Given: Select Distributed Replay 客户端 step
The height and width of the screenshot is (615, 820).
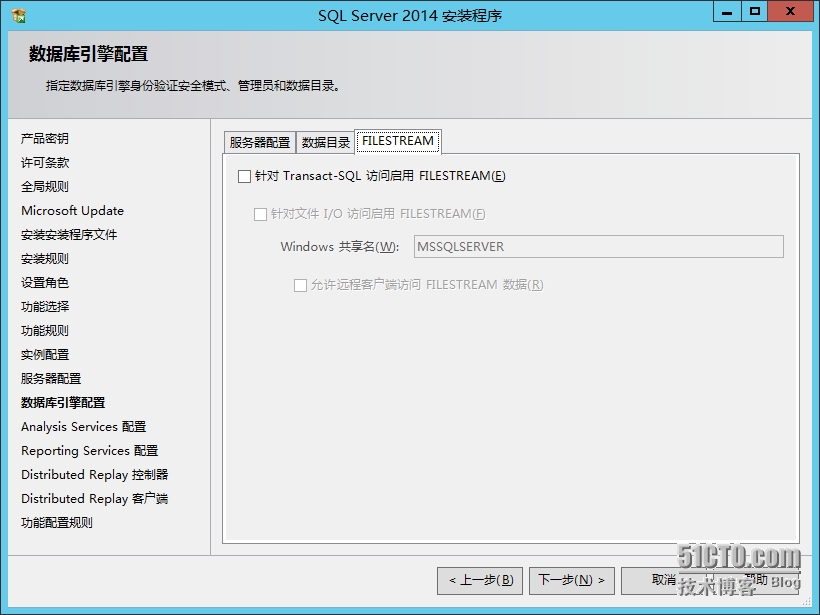Looking at the screenshot, I should click(95, 499).
